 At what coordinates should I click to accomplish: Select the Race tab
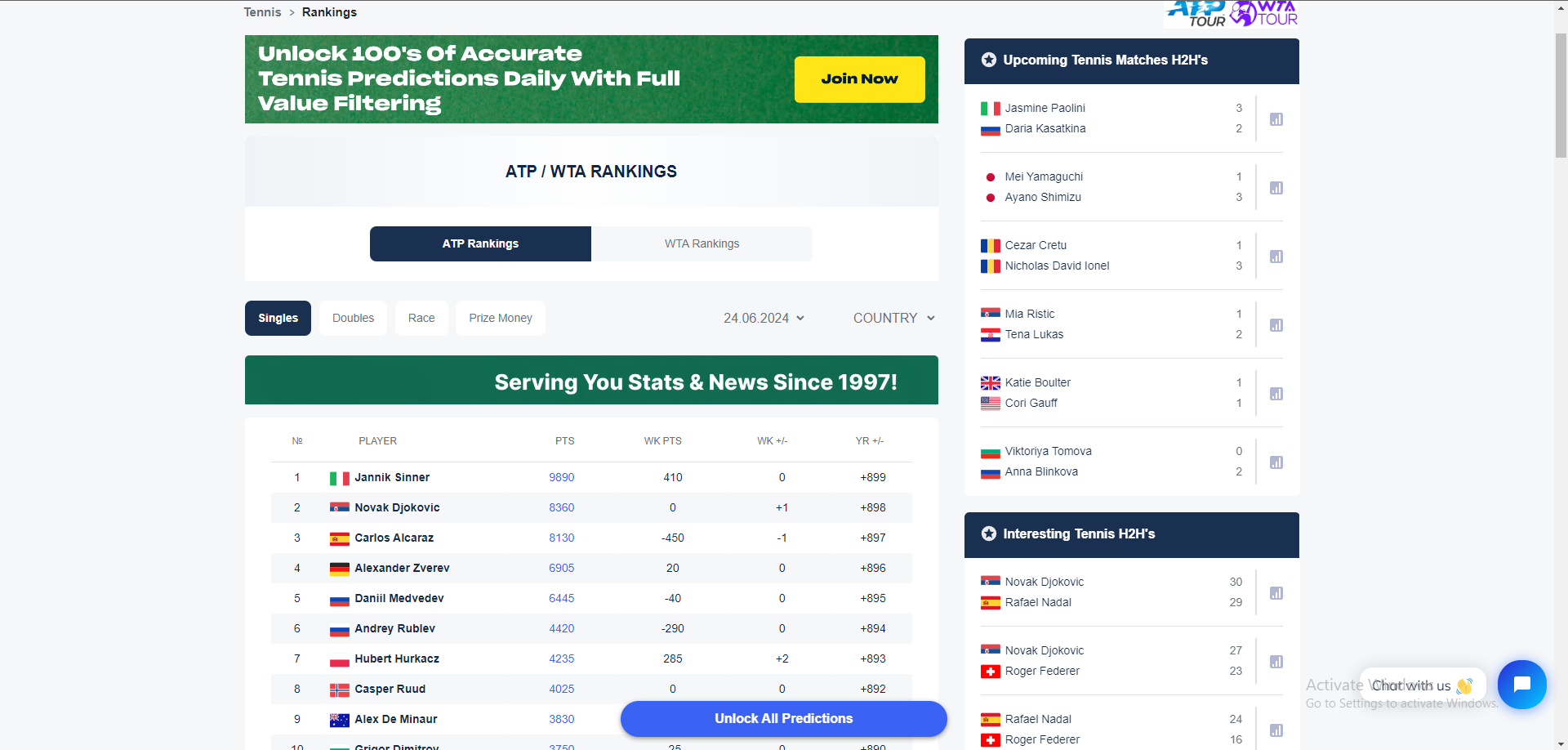[x=421, y=318]
